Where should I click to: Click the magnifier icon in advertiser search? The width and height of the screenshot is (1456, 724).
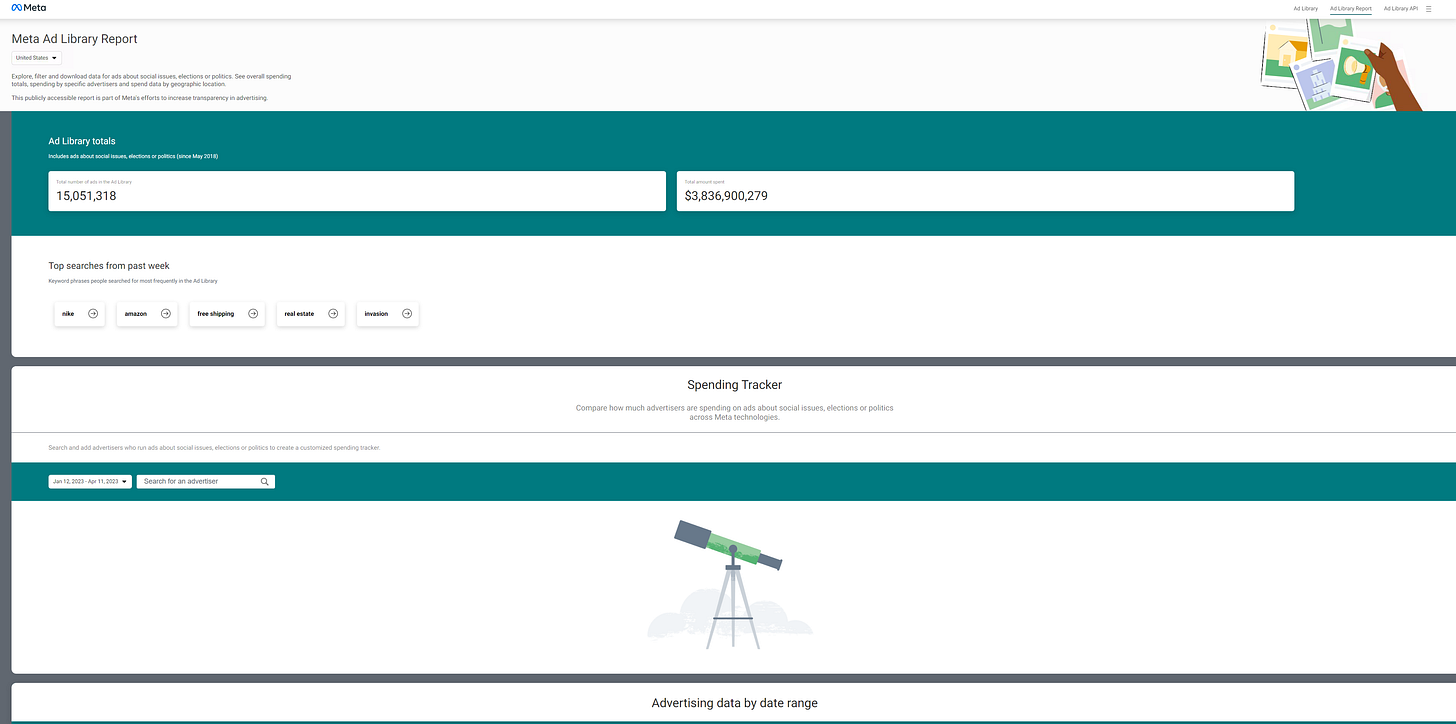click(x=265, y=481)
